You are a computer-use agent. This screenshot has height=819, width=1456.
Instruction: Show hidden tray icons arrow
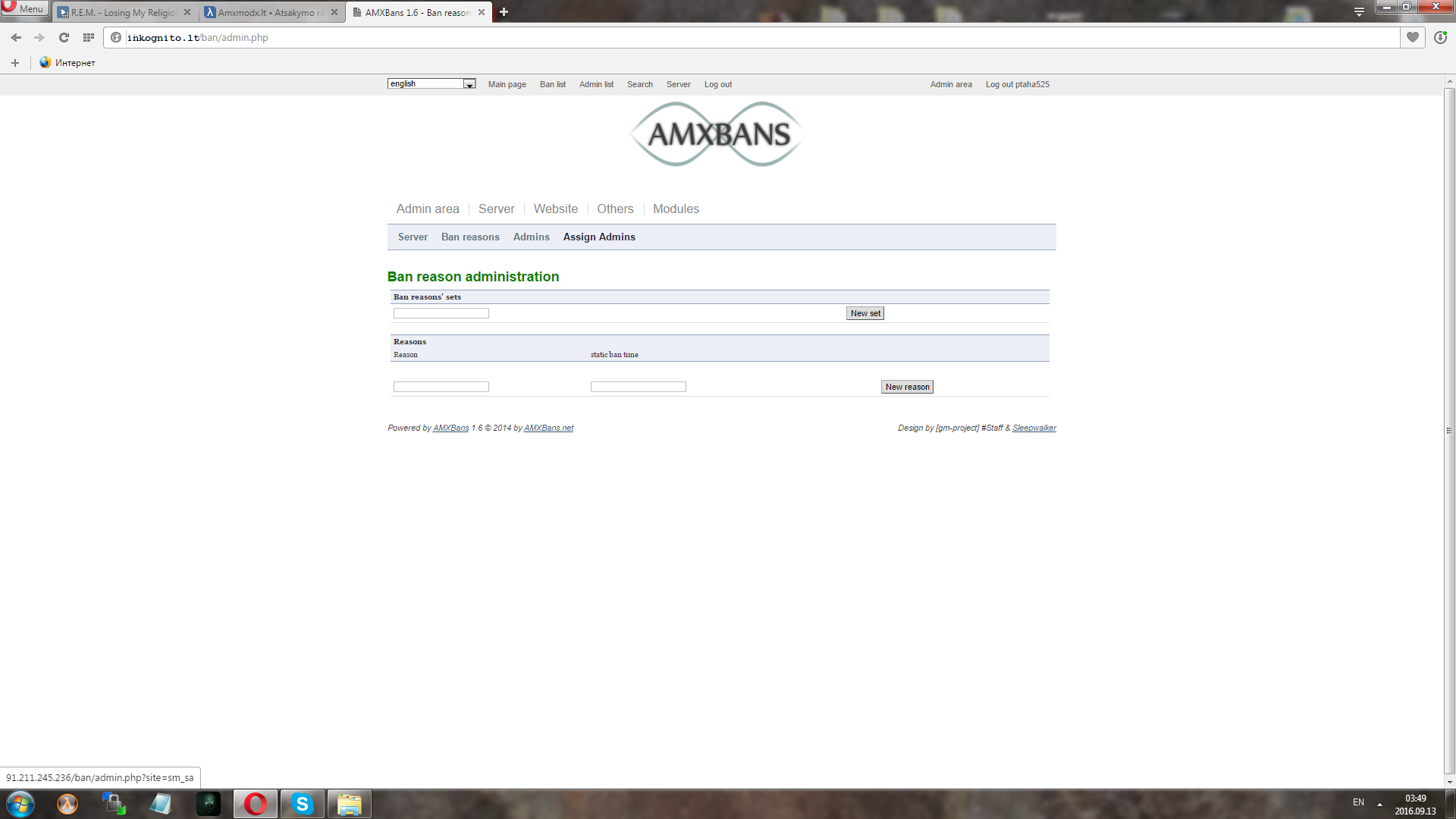pyautogui.click(x=1379, y=804)
